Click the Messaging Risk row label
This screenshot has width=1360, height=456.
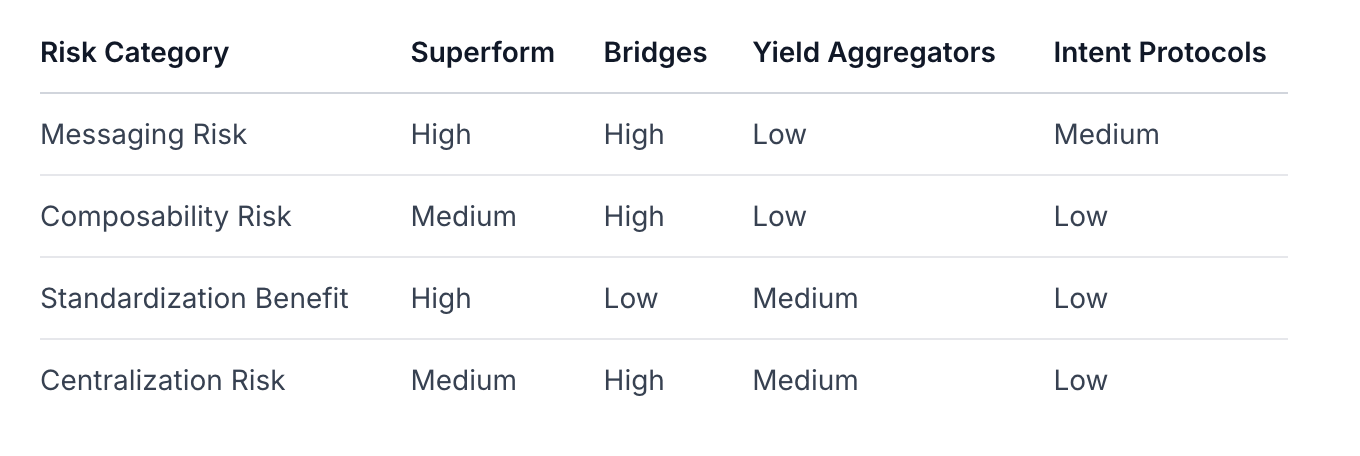pos(143,135)
